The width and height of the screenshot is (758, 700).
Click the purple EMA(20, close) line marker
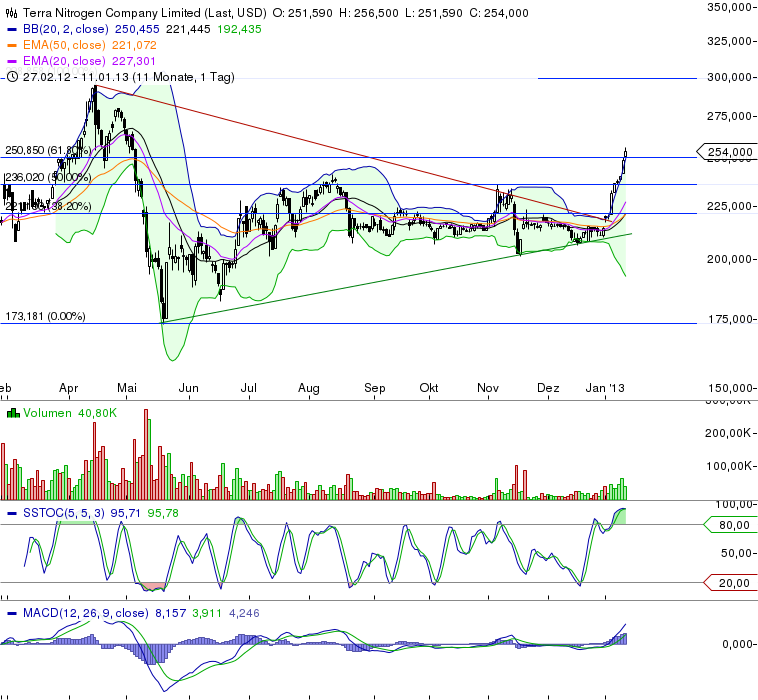(x=12, y=60)
